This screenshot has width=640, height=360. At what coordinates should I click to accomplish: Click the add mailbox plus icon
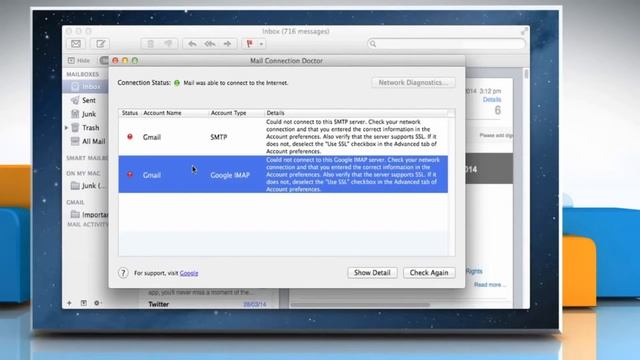(x=69, y=303)
